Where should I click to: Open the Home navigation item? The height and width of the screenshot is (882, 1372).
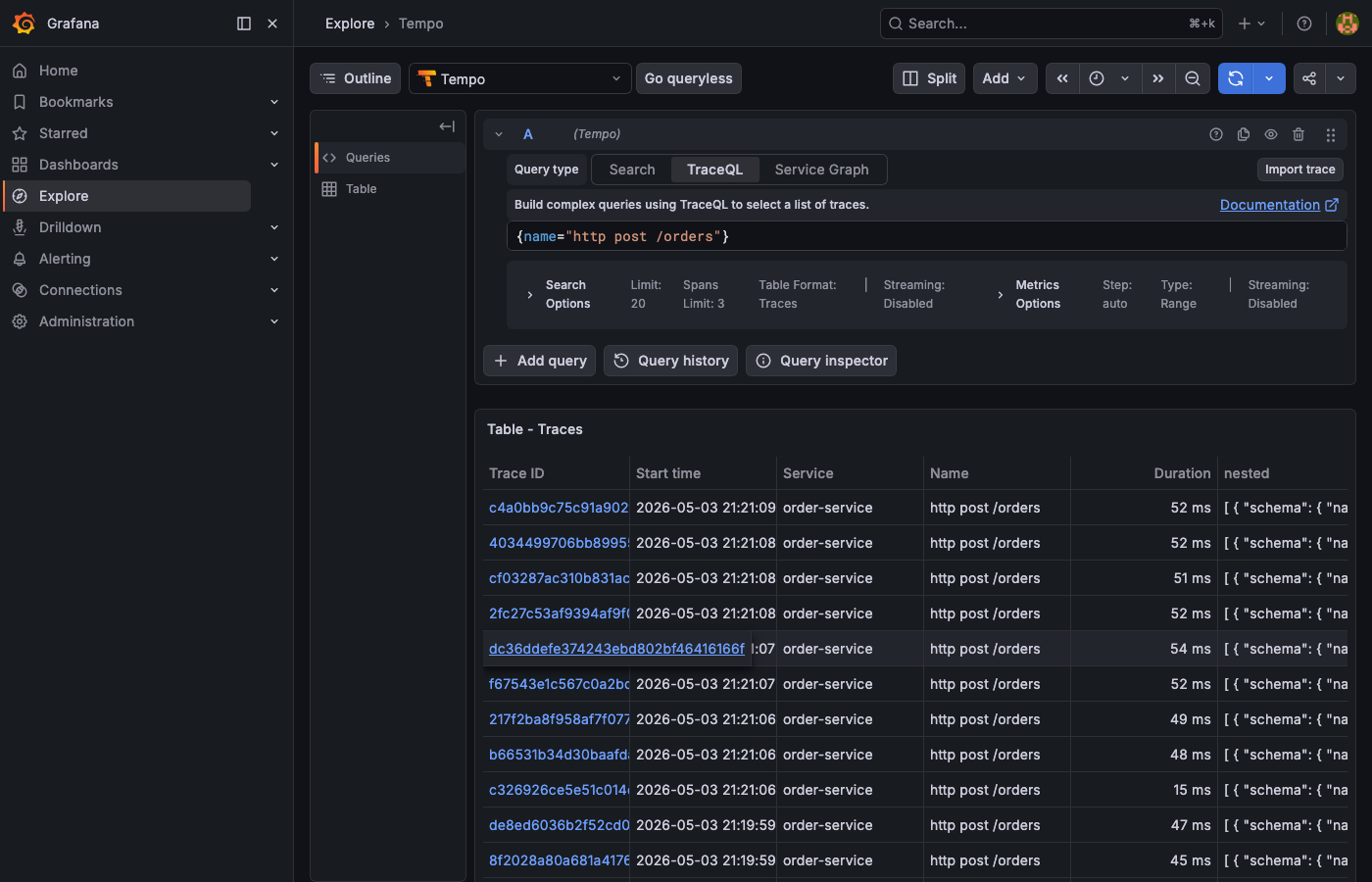click(x=59, y=71)
